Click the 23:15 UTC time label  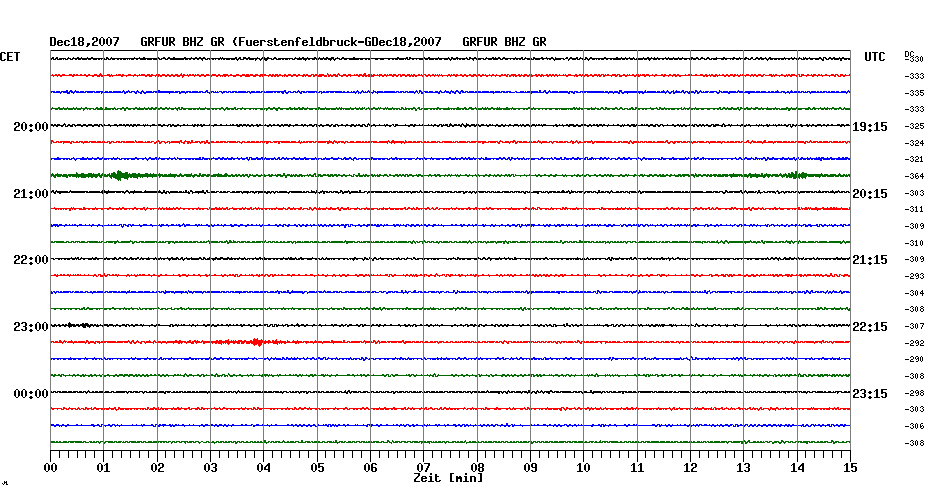click(870, 394)
